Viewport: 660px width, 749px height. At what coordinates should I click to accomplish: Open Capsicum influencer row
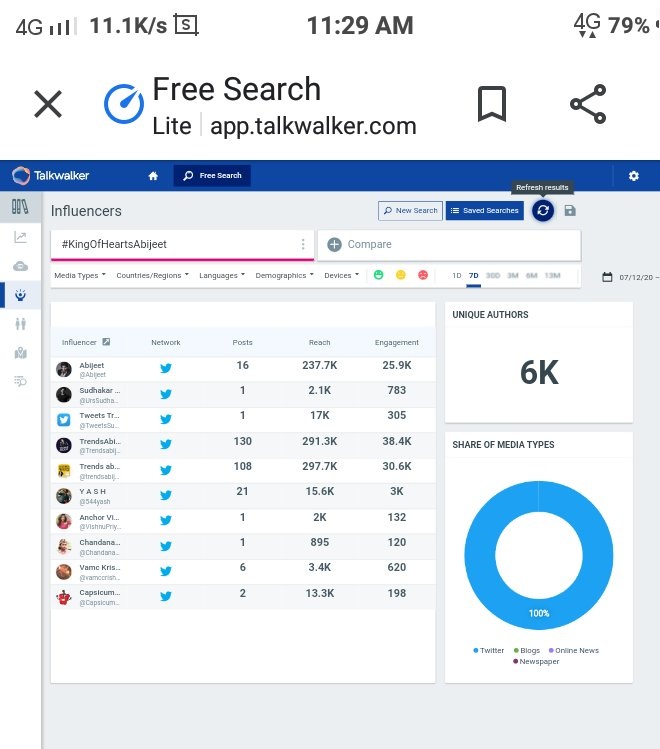click(243, 597)
